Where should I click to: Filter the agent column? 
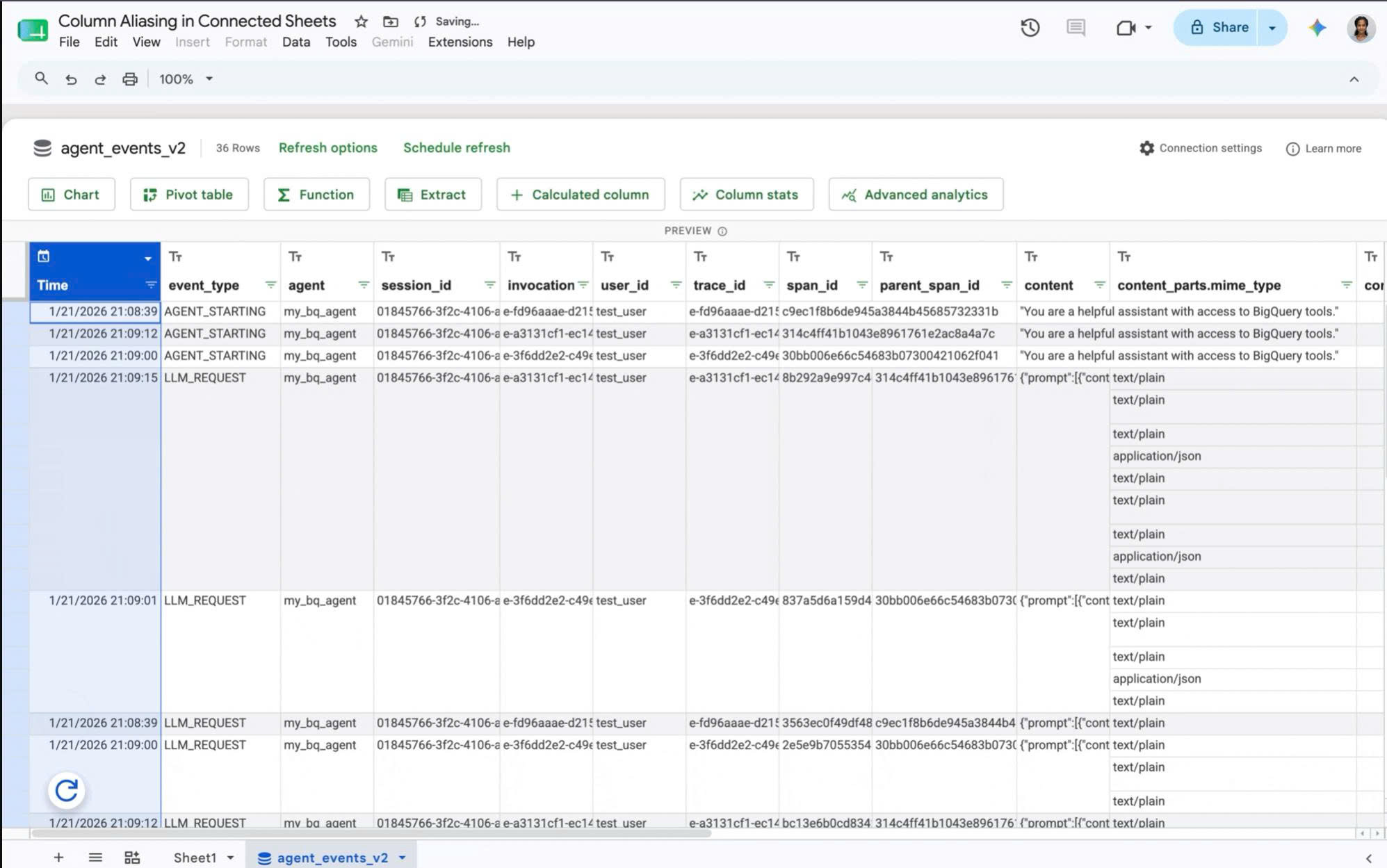pos(364,285)
